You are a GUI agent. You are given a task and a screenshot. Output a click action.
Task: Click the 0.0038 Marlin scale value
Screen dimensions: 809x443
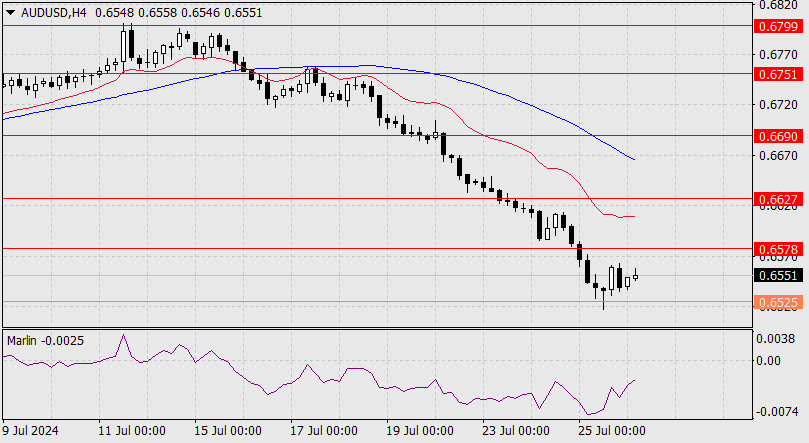(x=775, y=339)
